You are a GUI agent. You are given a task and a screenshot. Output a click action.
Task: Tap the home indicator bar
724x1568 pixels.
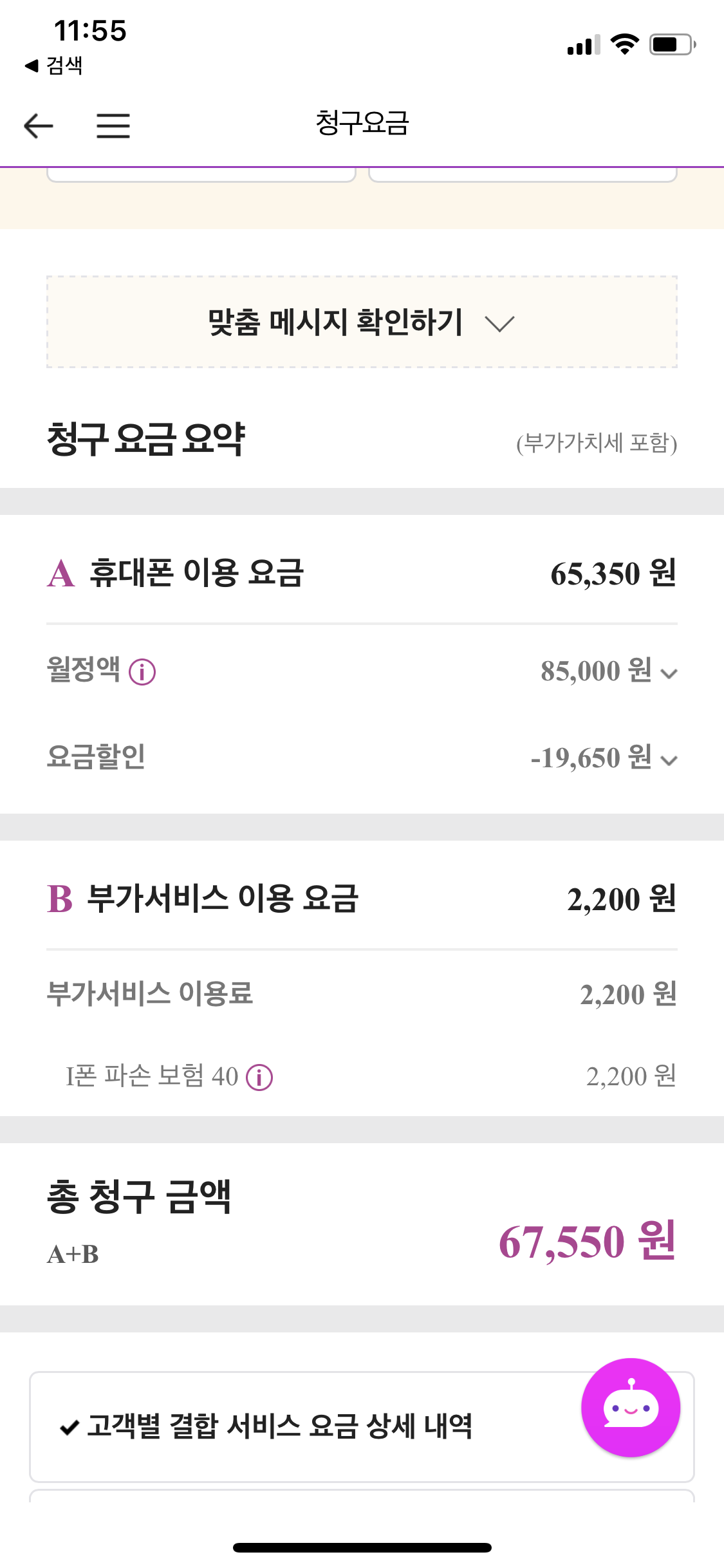(362, 1547)
